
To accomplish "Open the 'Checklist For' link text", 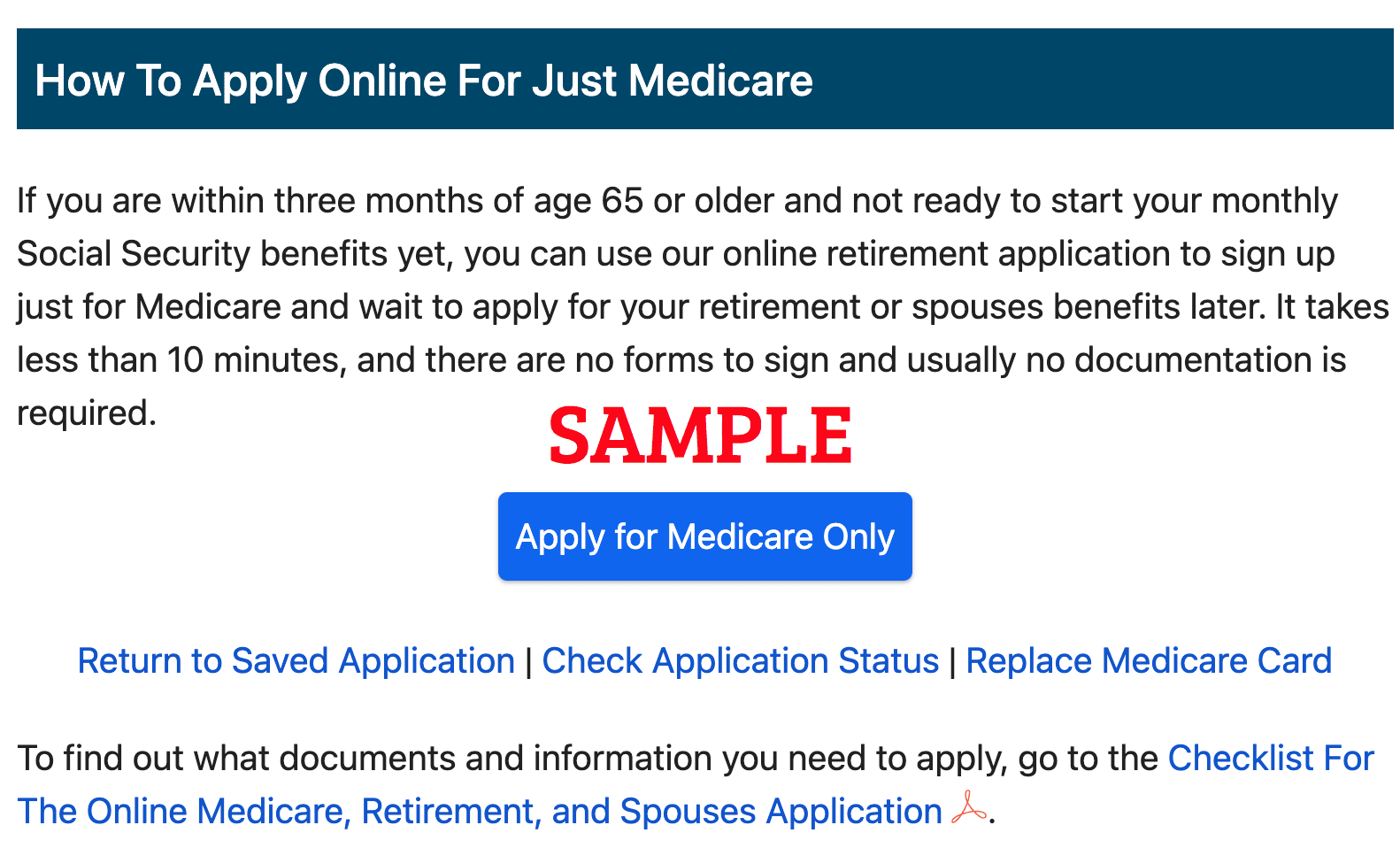I will click(x=1271, y=759).
